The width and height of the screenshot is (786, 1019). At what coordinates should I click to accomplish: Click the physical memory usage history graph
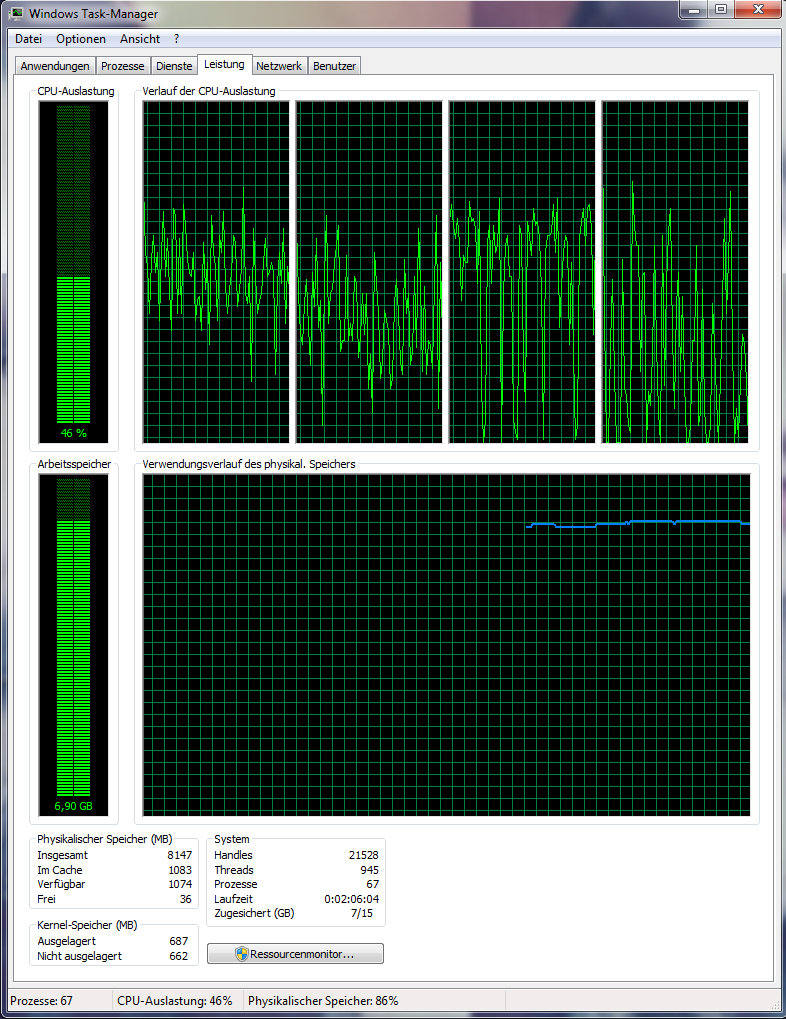click(x=446, y=645)
